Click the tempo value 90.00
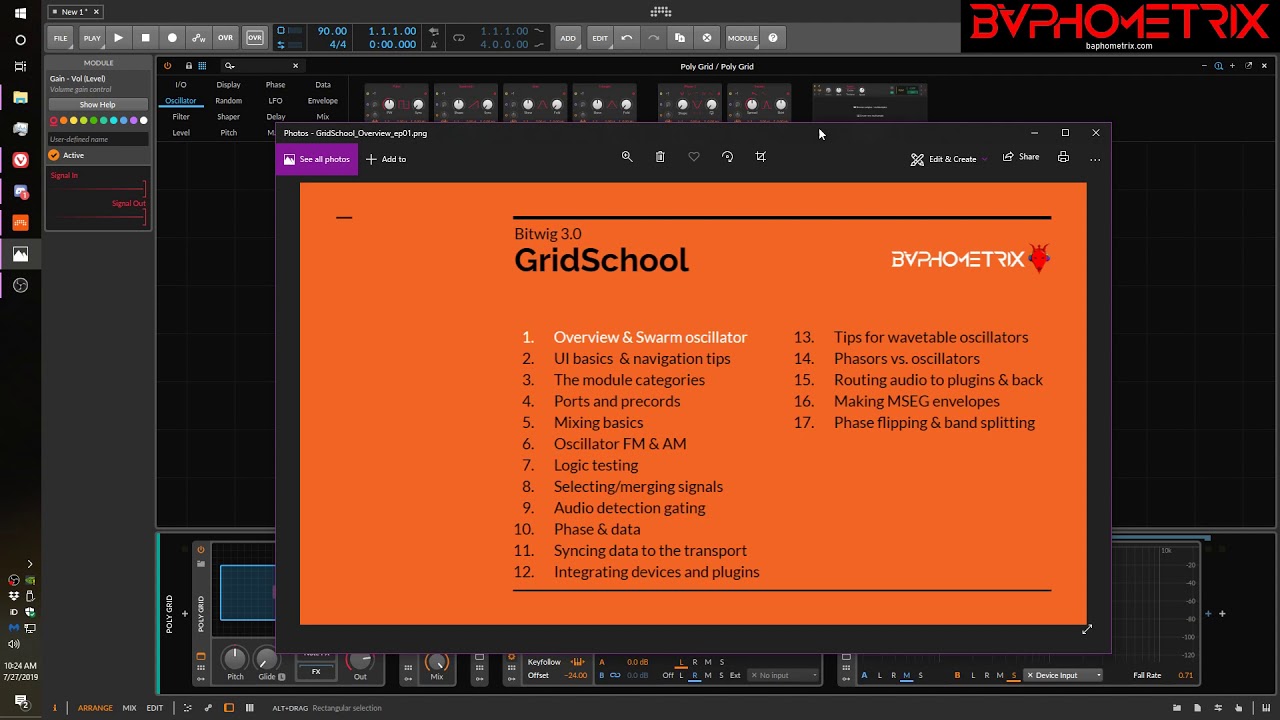The image size is (1280, 720). (x=332, y=31)
